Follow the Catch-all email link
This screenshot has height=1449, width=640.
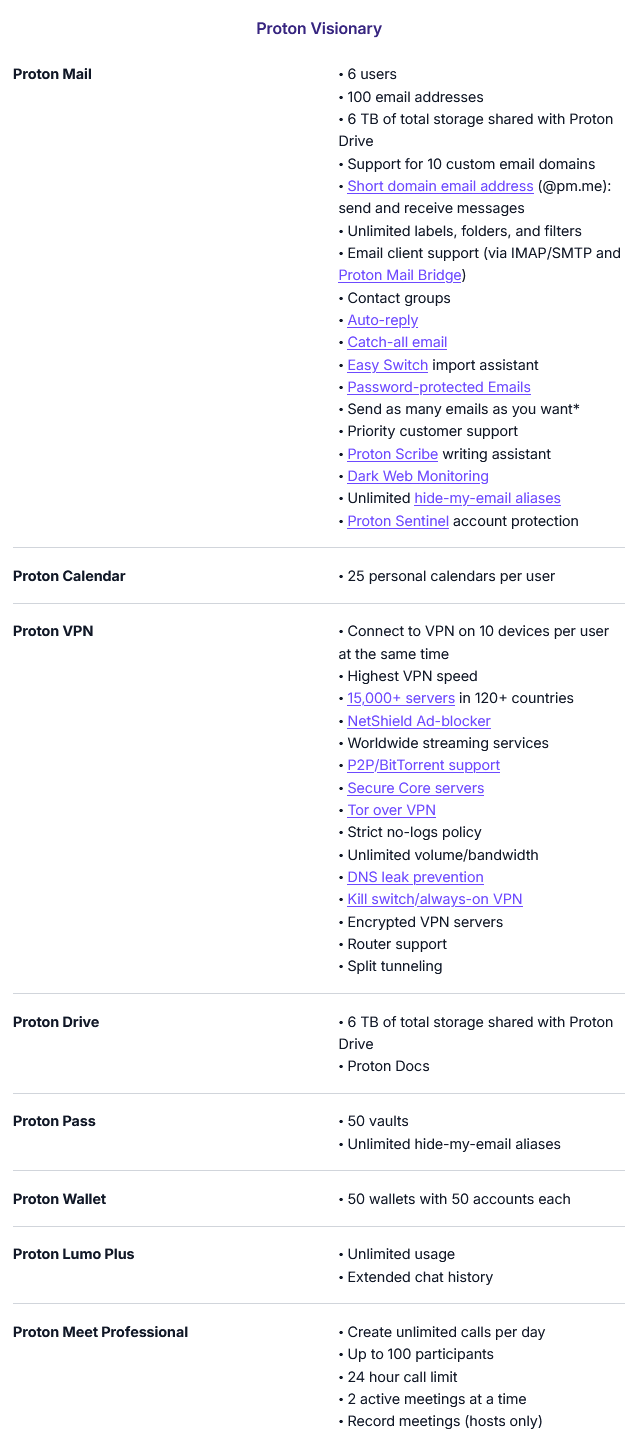[x=397, y=342]
